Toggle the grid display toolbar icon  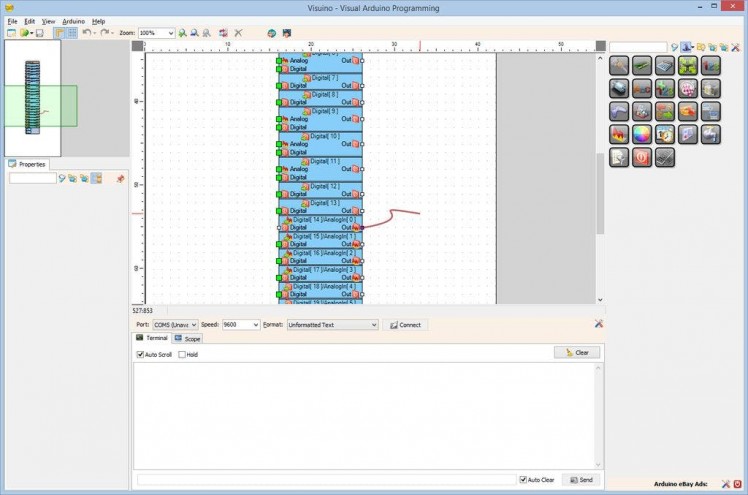coord(72,33)
